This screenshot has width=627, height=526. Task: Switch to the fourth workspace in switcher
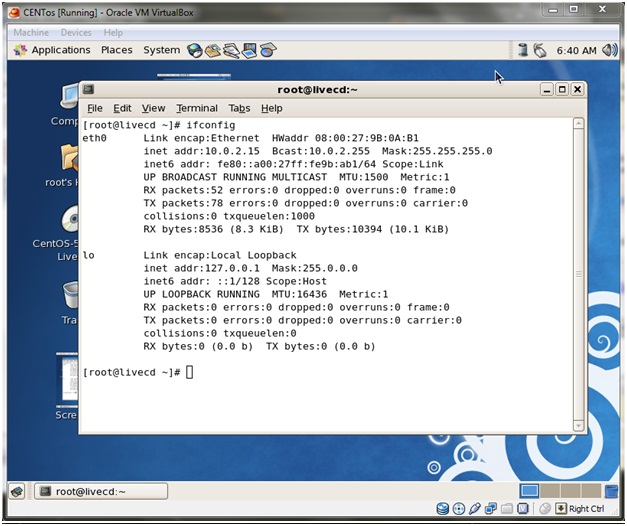tap(591, 491)
